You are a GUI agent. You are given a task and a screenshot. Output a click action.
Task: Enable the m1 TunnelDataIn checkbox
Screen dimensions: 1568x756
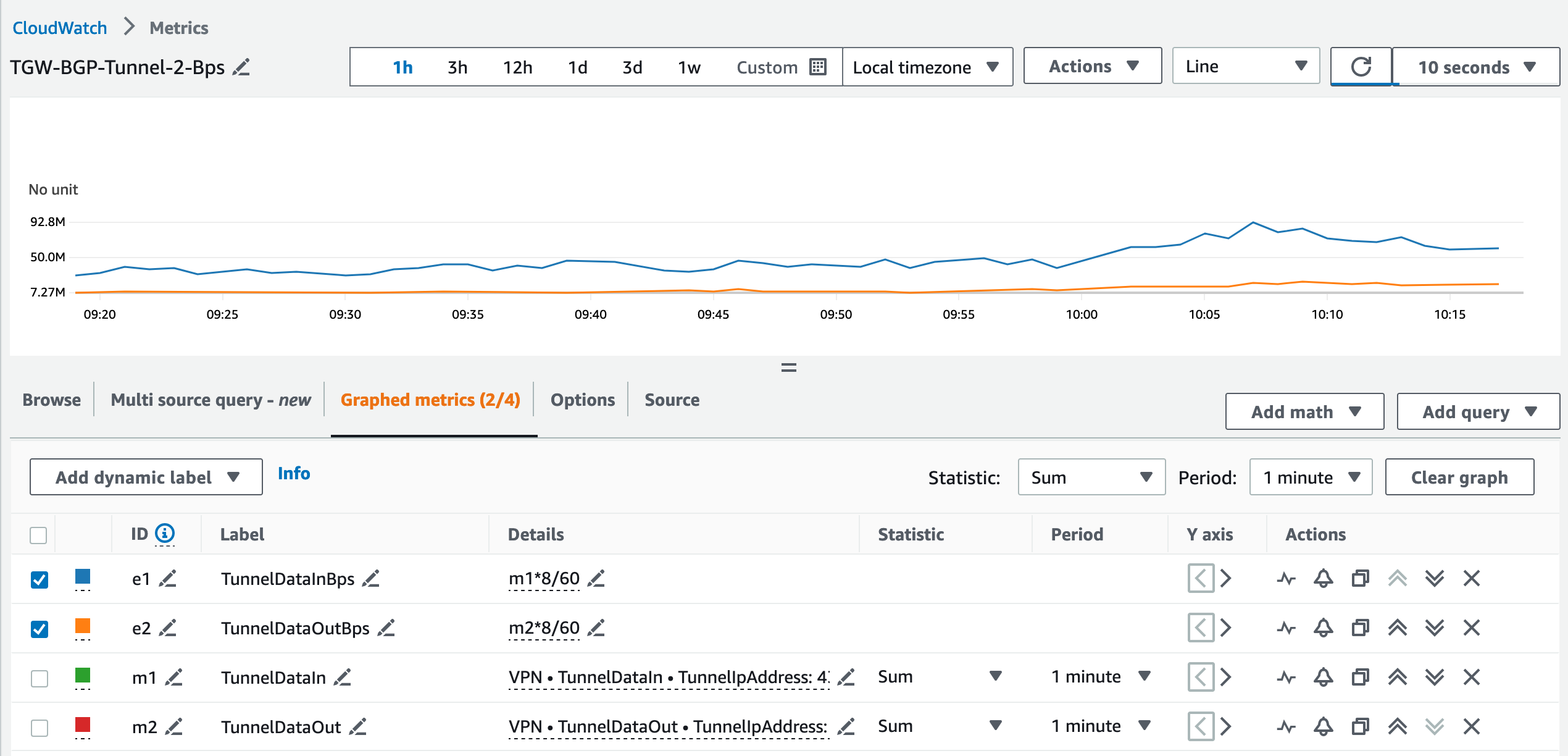tap(40, 678)
